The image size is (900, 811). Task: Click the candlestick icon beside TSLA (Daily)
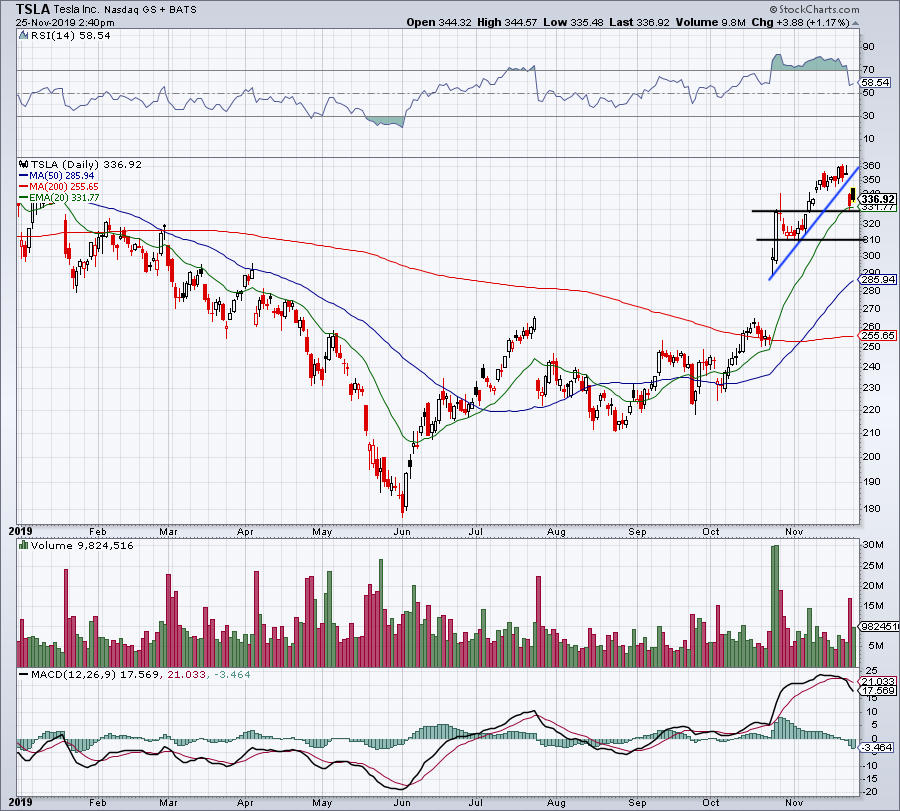[24, 164]
